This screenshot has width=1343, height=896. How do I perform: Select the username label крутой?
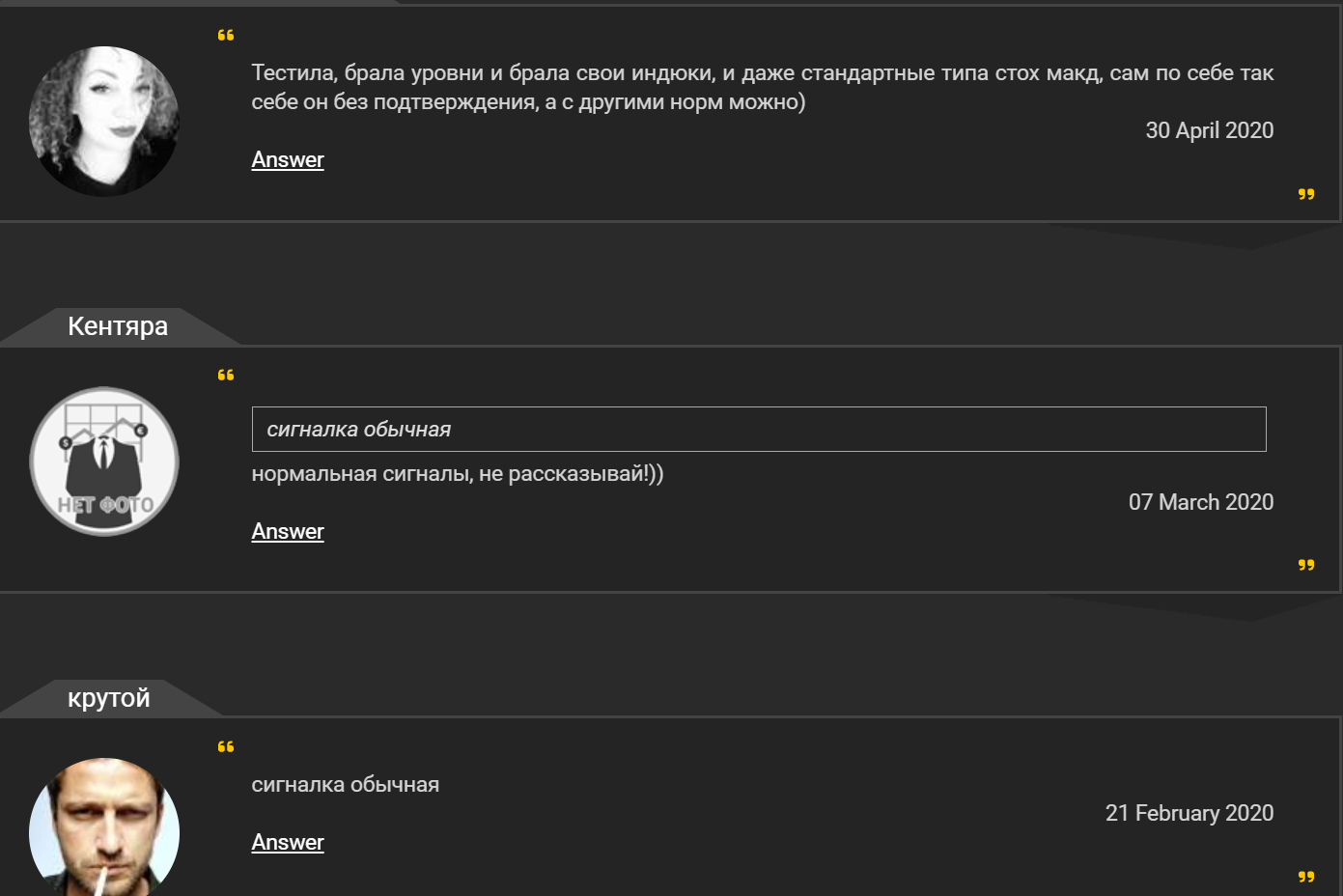(109, 697)
